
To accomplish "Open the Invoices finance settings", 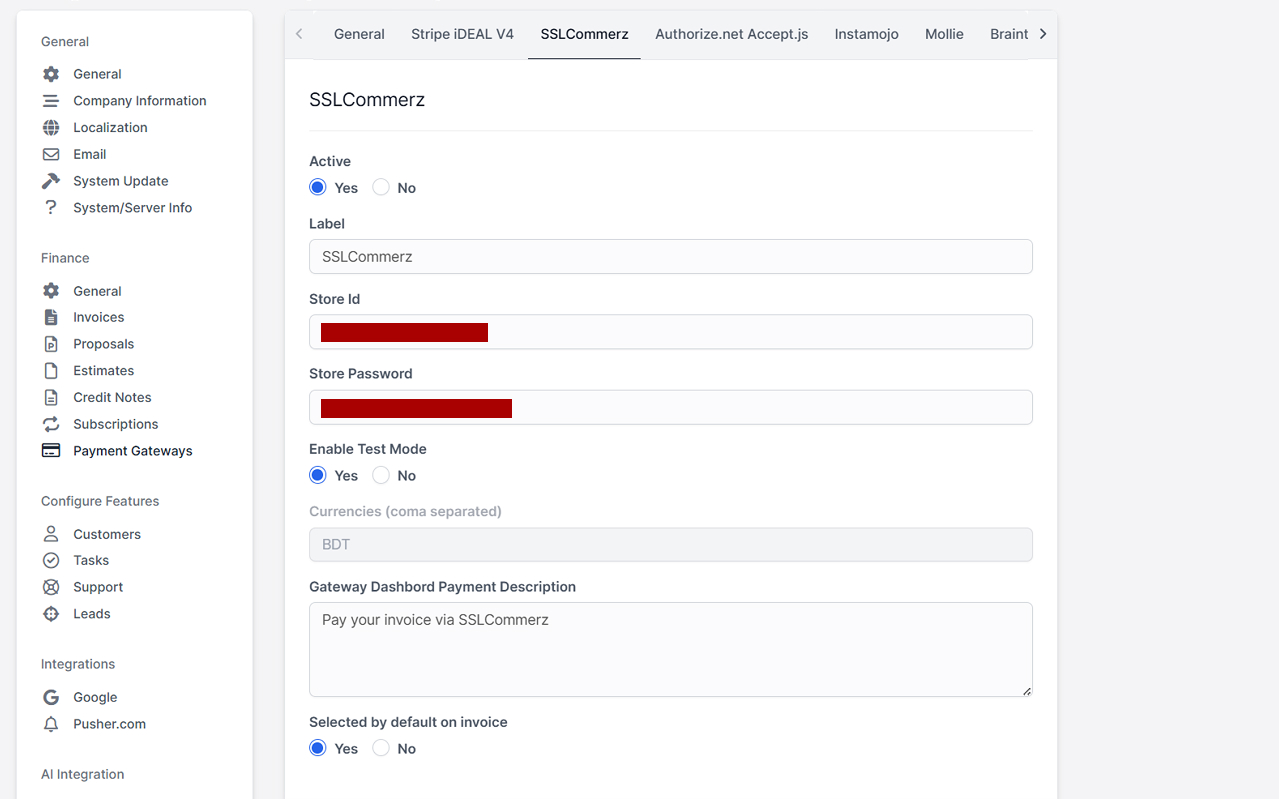I will (98, 317).
